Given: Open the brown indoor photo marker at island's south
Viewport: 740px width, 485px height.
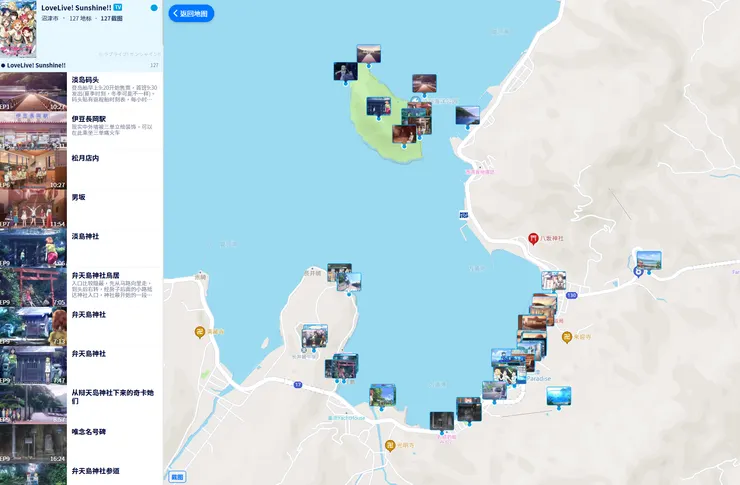Looking at the screenshot, I should [404, 134].
